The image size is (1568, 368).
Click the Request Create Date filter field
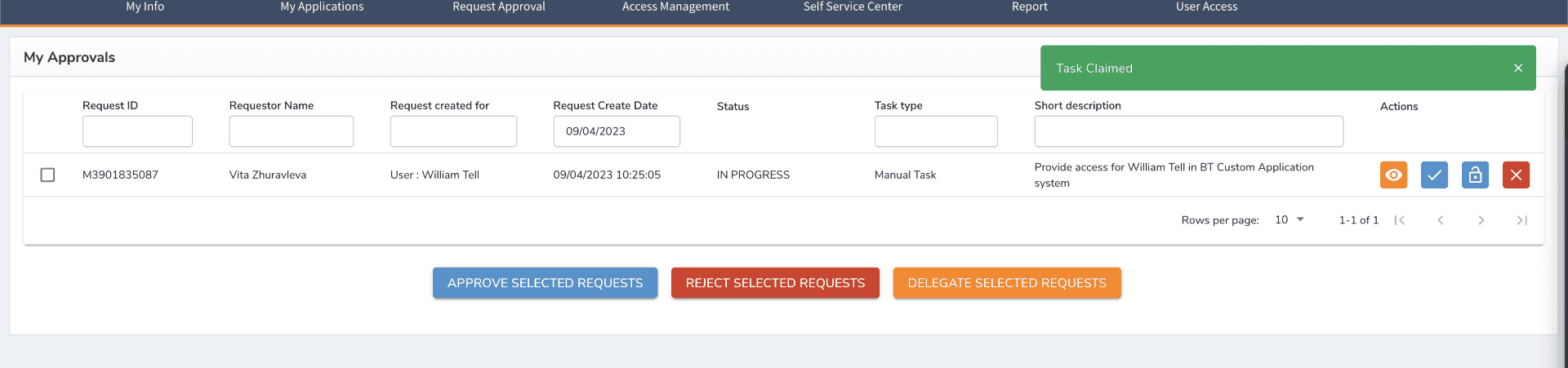click(x=617, y=131)
